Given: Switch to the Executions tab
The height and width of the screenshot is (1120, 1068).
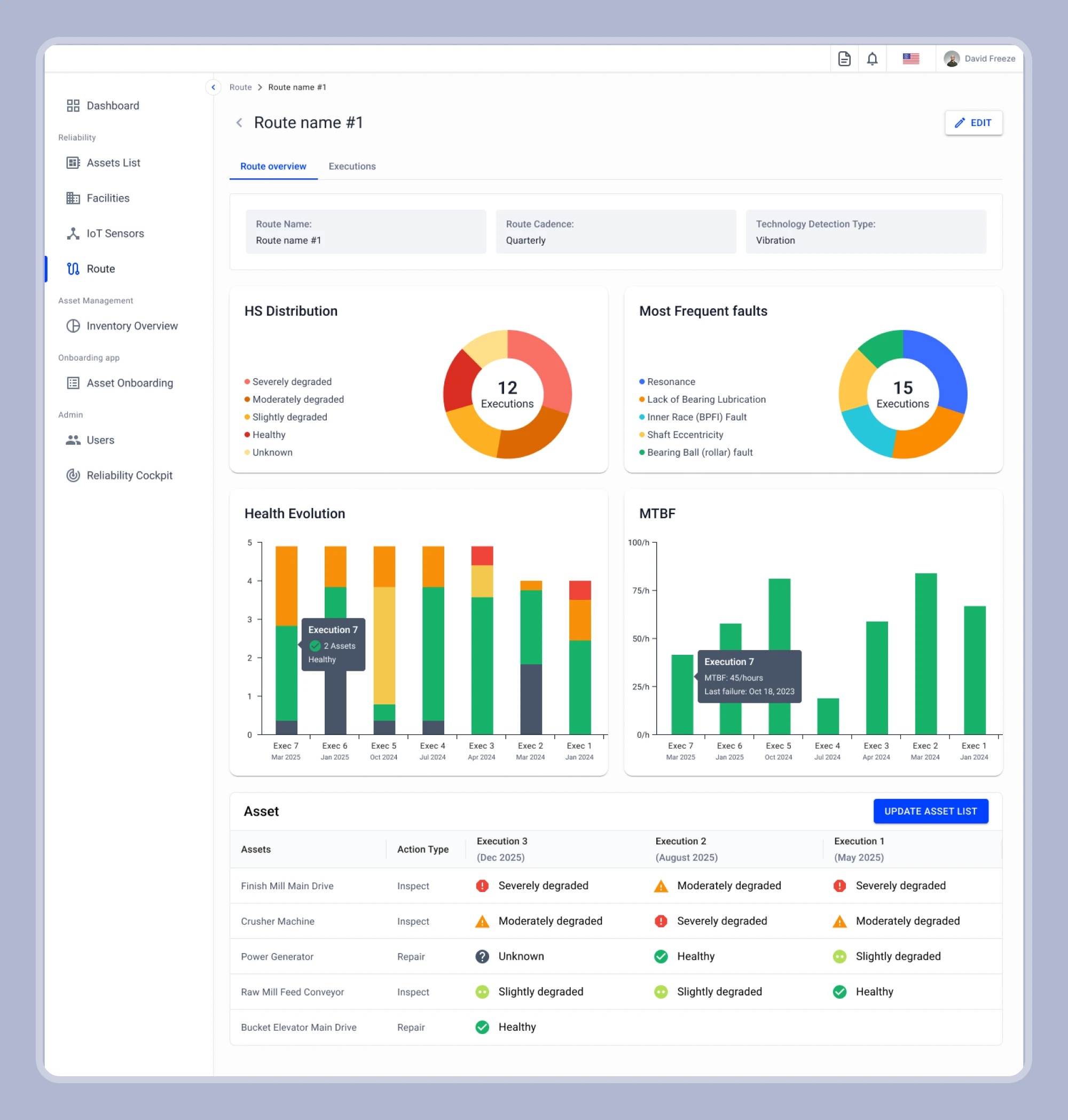Looking at the screenshot, I should (352, 166).
